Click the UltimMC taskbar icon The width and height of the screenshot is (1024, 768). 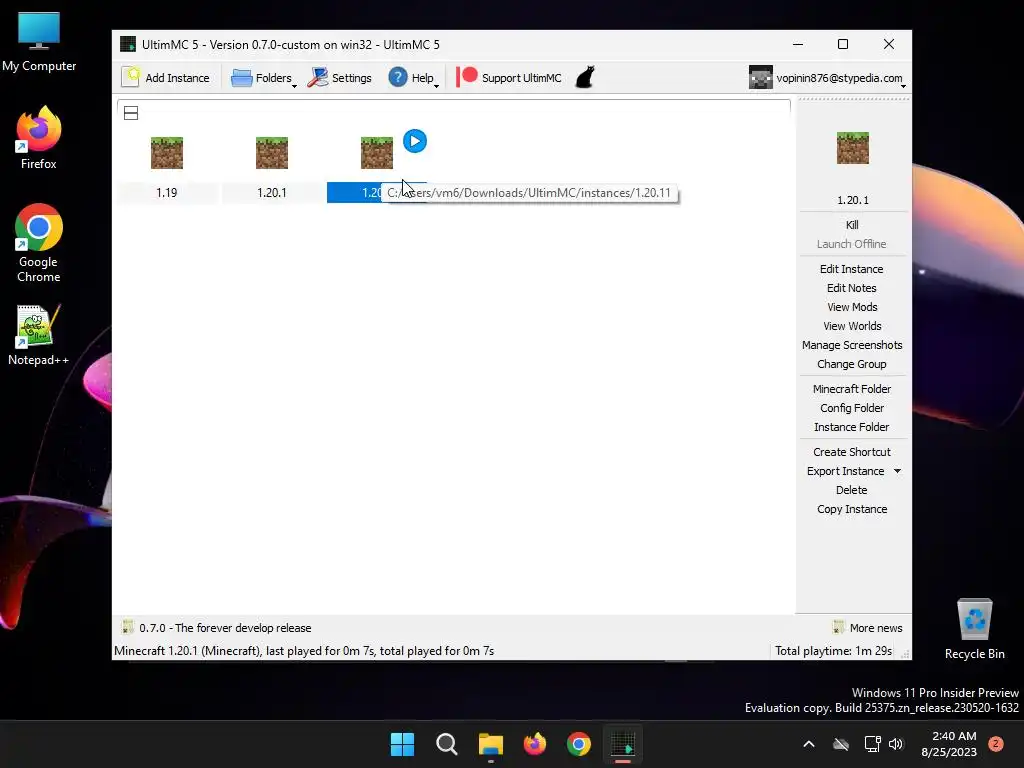click(x=623, y=744)
